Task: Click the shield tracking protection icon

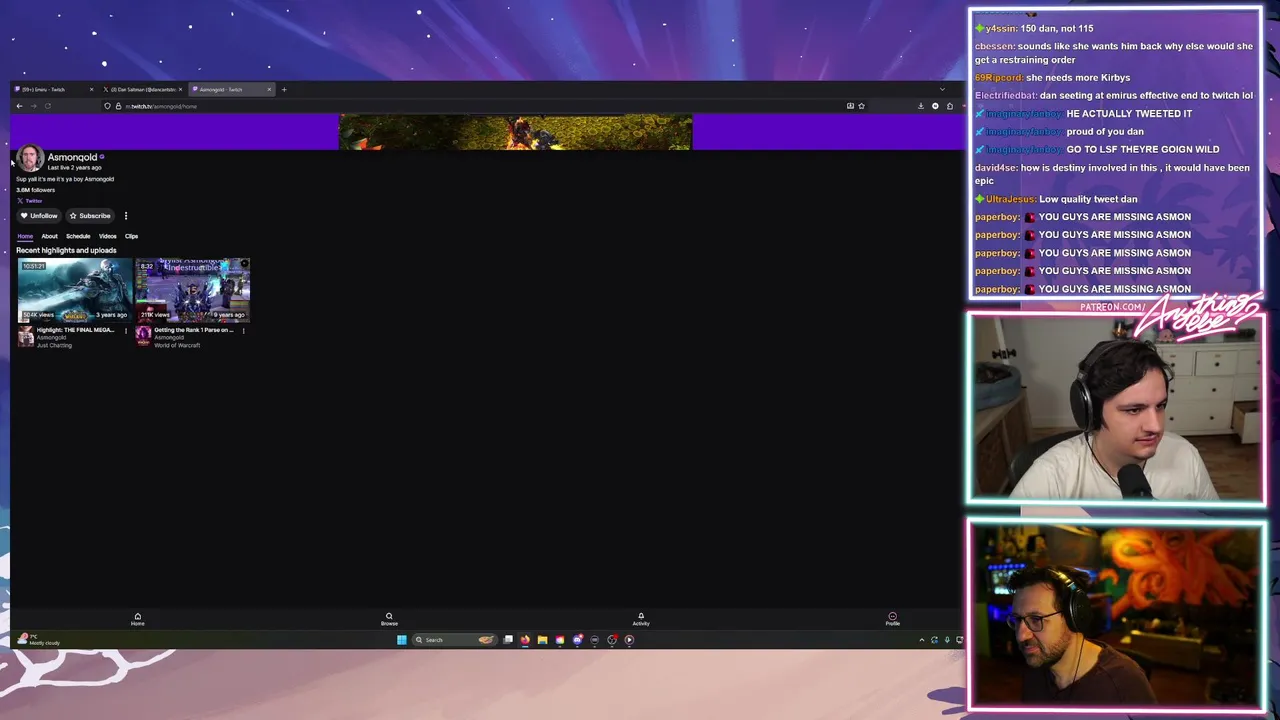Action: click(x=107, y=106)
